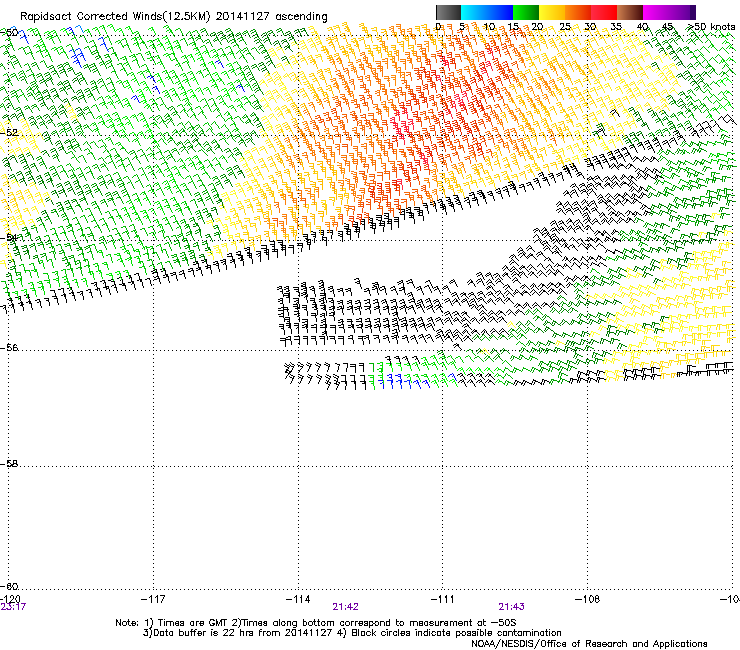740x650 pixels.
Task: Click the longitude label '-108'
Action: coord(587,599)
